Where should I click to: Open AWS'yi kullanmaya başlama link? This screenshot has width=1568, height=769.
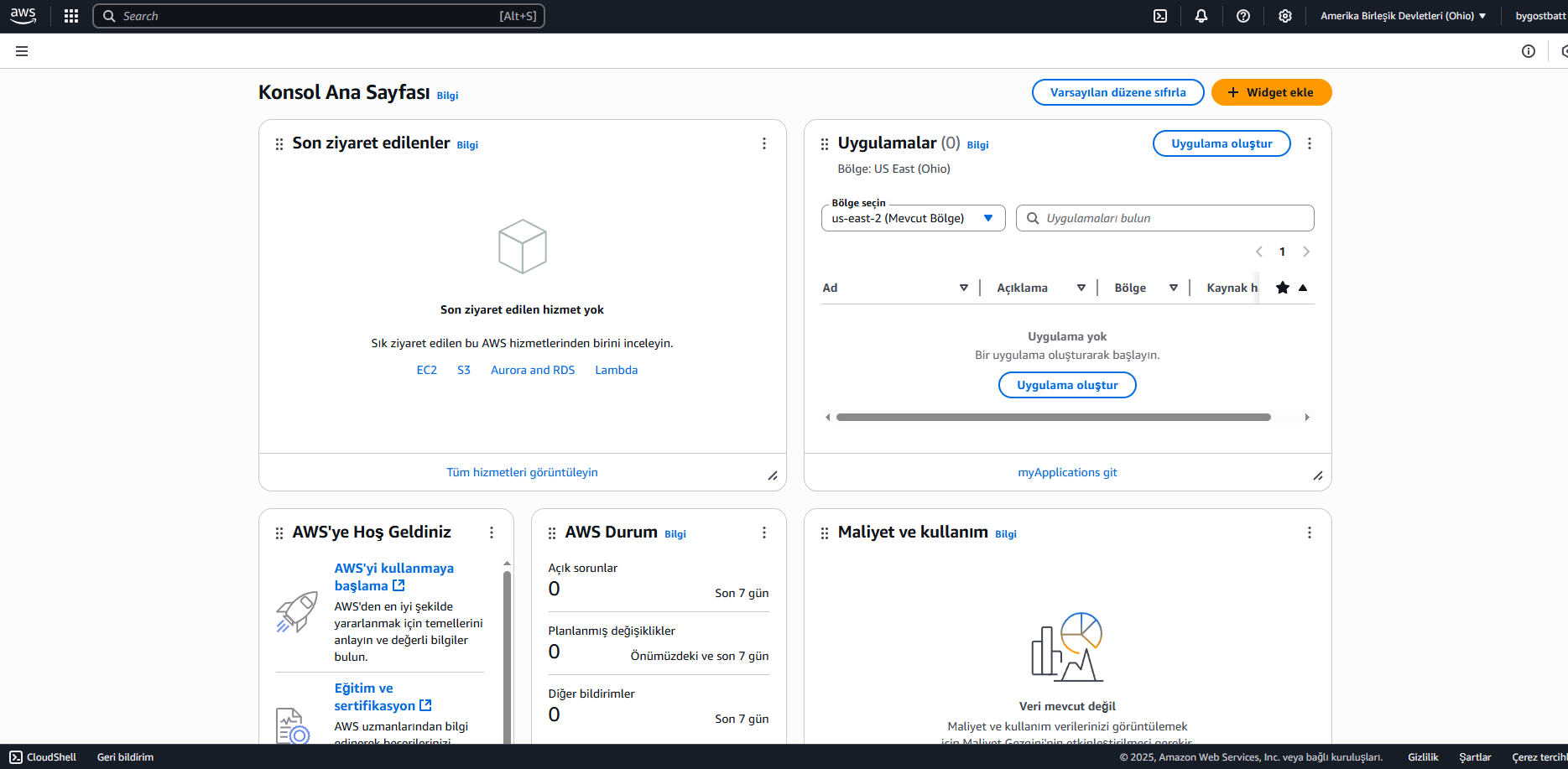coord(393,577)
